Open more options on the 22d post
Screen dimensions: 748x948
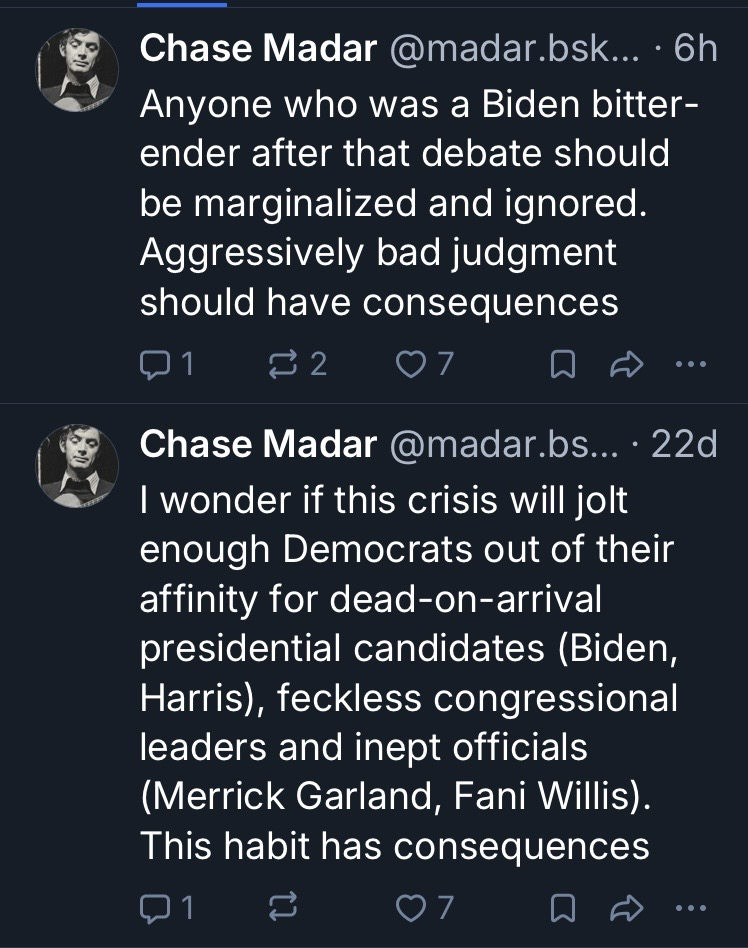click(x=690, y=908)
